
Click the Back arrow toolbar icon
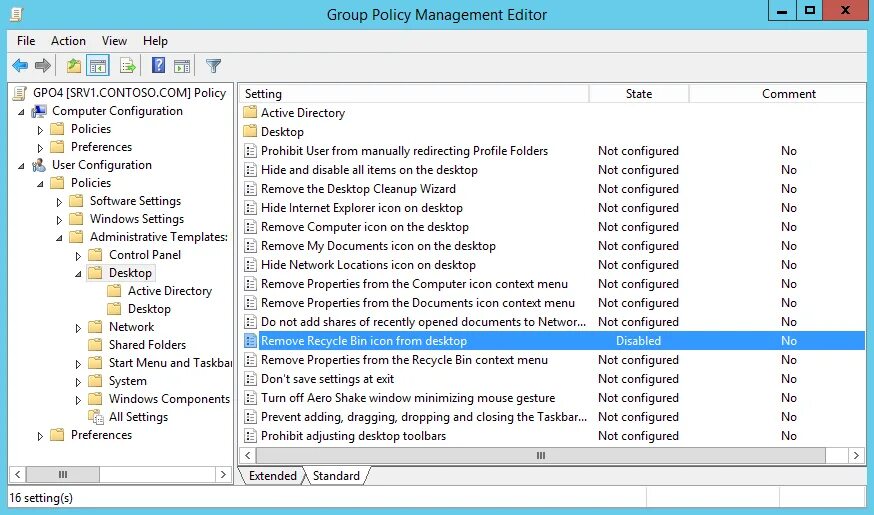20,66
